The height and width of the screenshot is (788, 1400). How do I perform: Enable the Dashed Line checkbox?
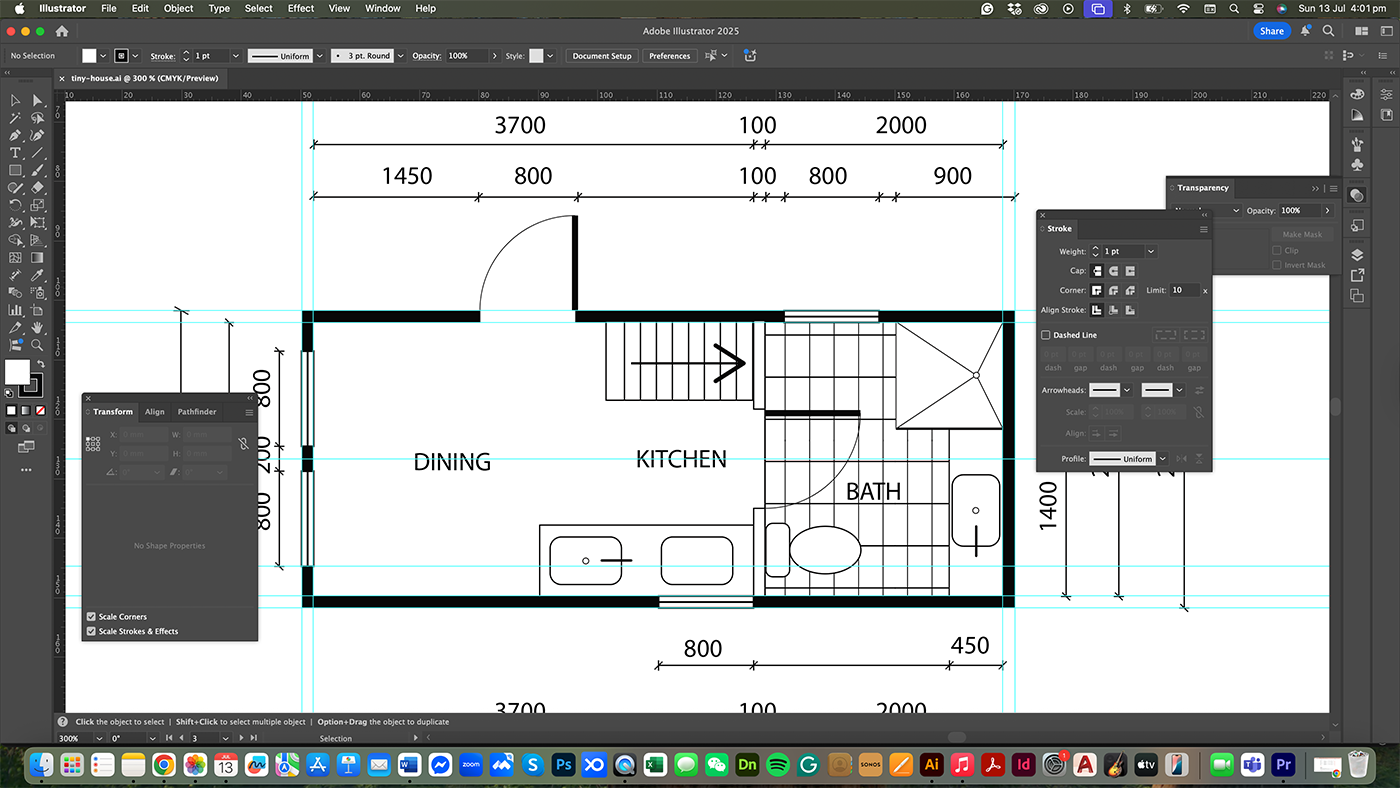[1046, 335]
